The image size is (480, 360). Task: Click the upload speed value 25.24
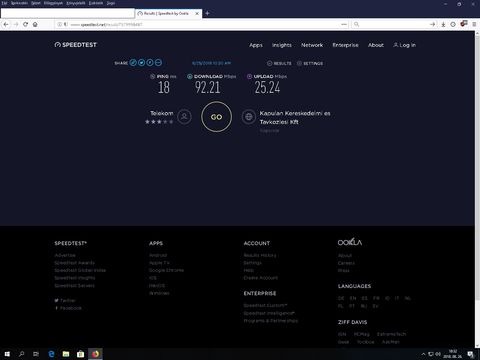267,88
